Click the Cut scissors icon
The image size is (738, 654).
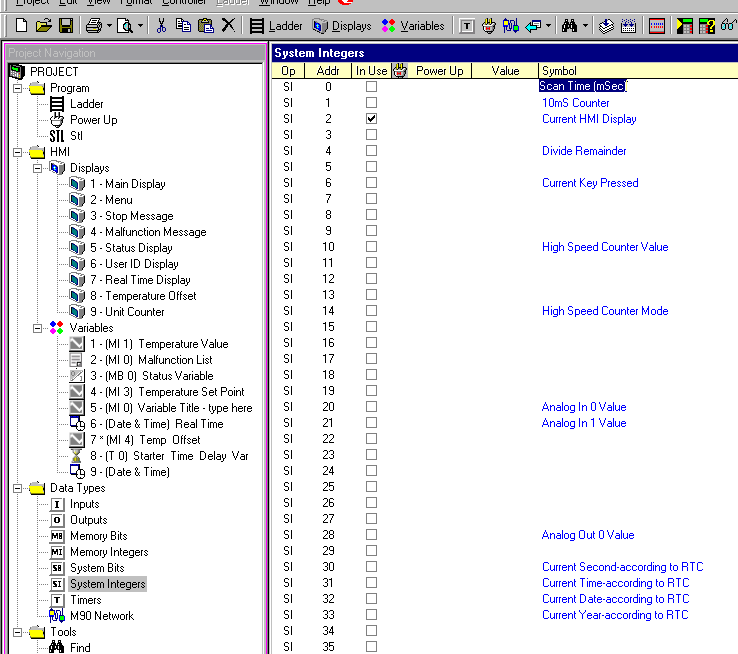(x=161, y=26)
